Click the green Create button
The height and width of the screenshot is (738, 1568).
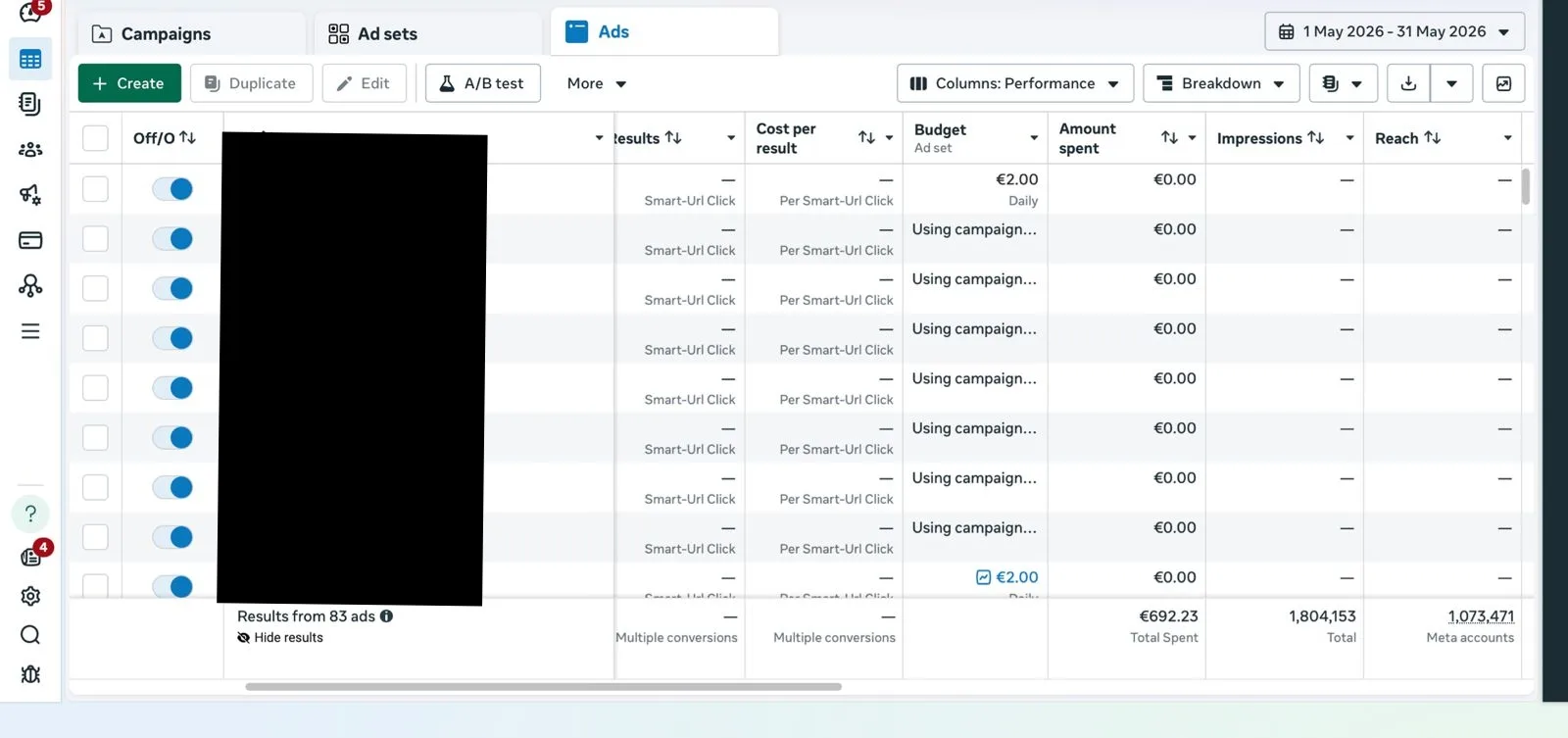click(x=129, y=83)
